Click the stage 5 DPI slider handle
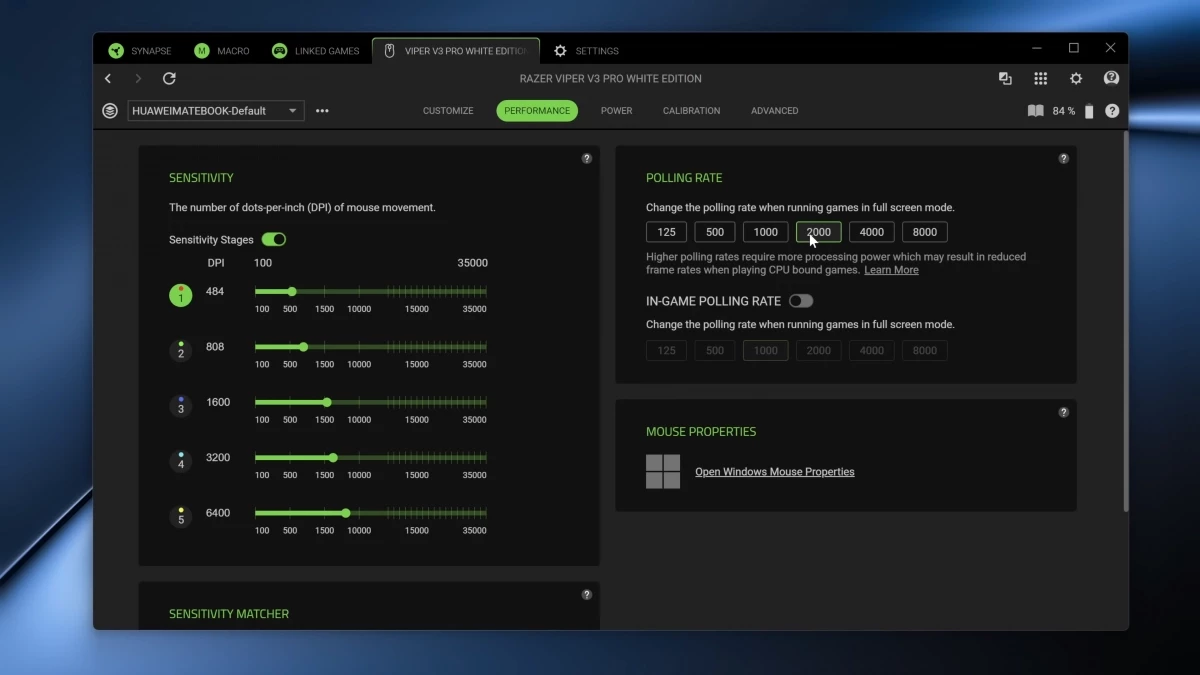Viewport: 1200px width, 675px height. [346, 513]
